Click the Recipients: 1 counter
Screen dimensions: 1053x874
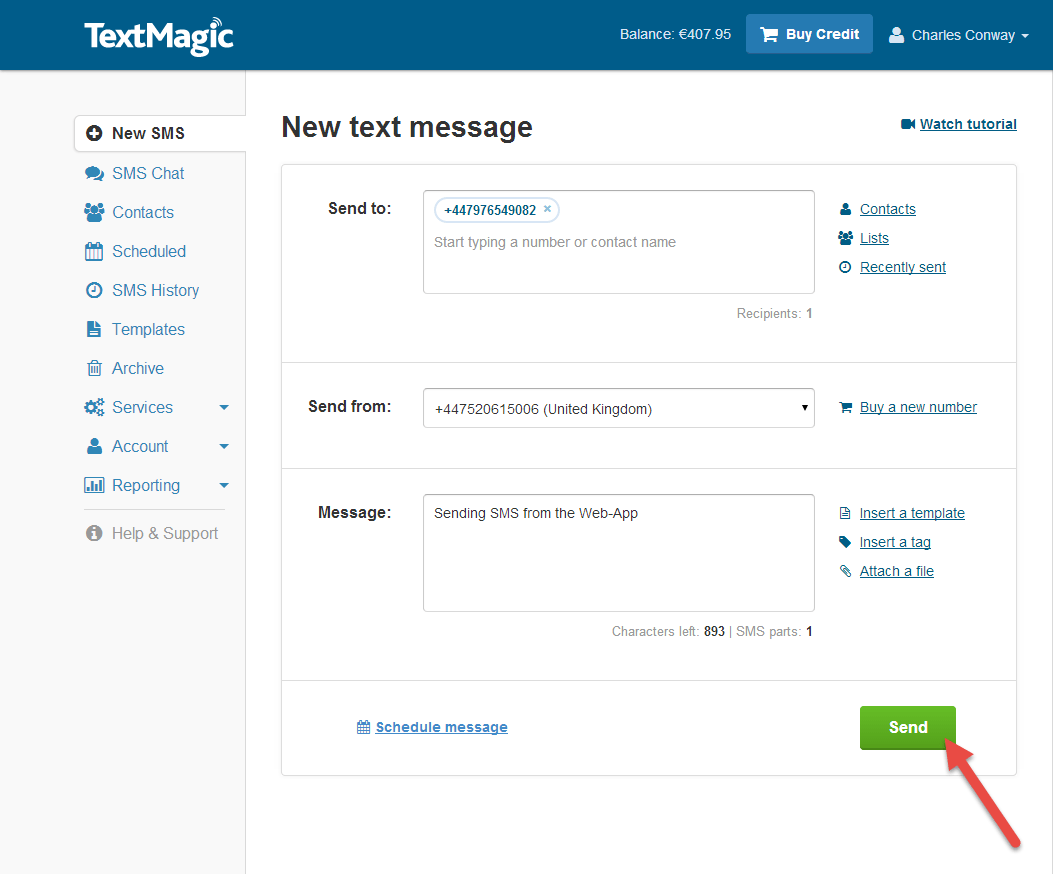774,314
